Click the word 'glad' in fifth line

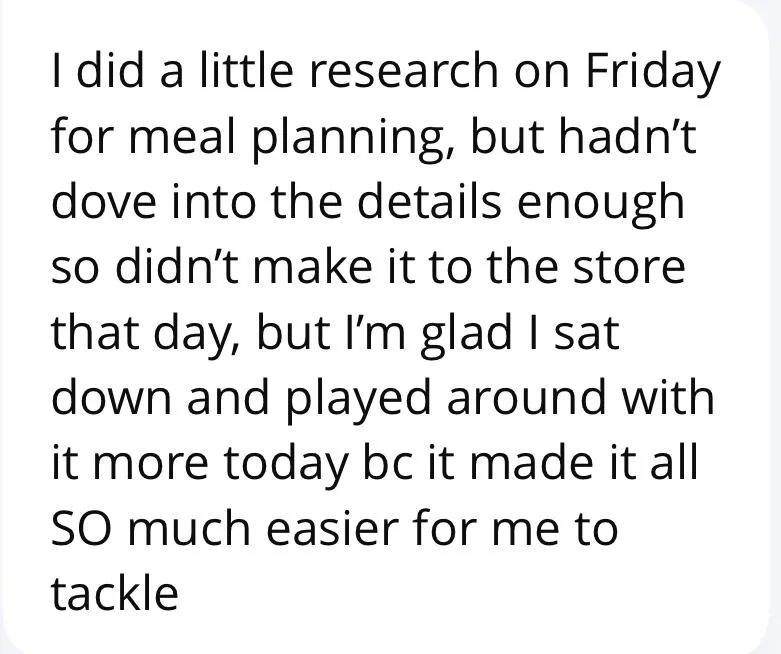[x=466, y=337]
